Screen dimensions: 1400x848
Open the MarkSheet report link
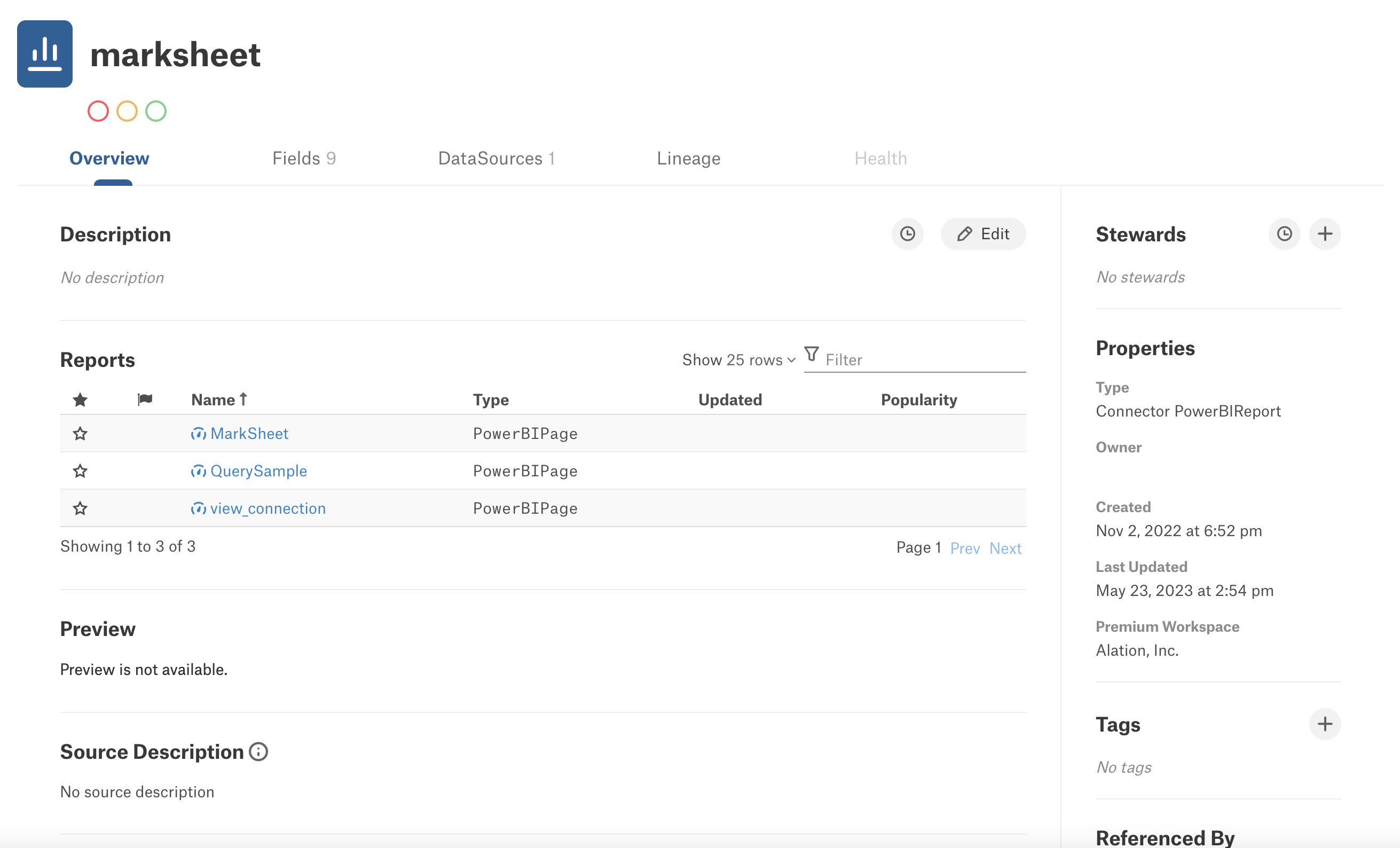[x=249, y=434]
